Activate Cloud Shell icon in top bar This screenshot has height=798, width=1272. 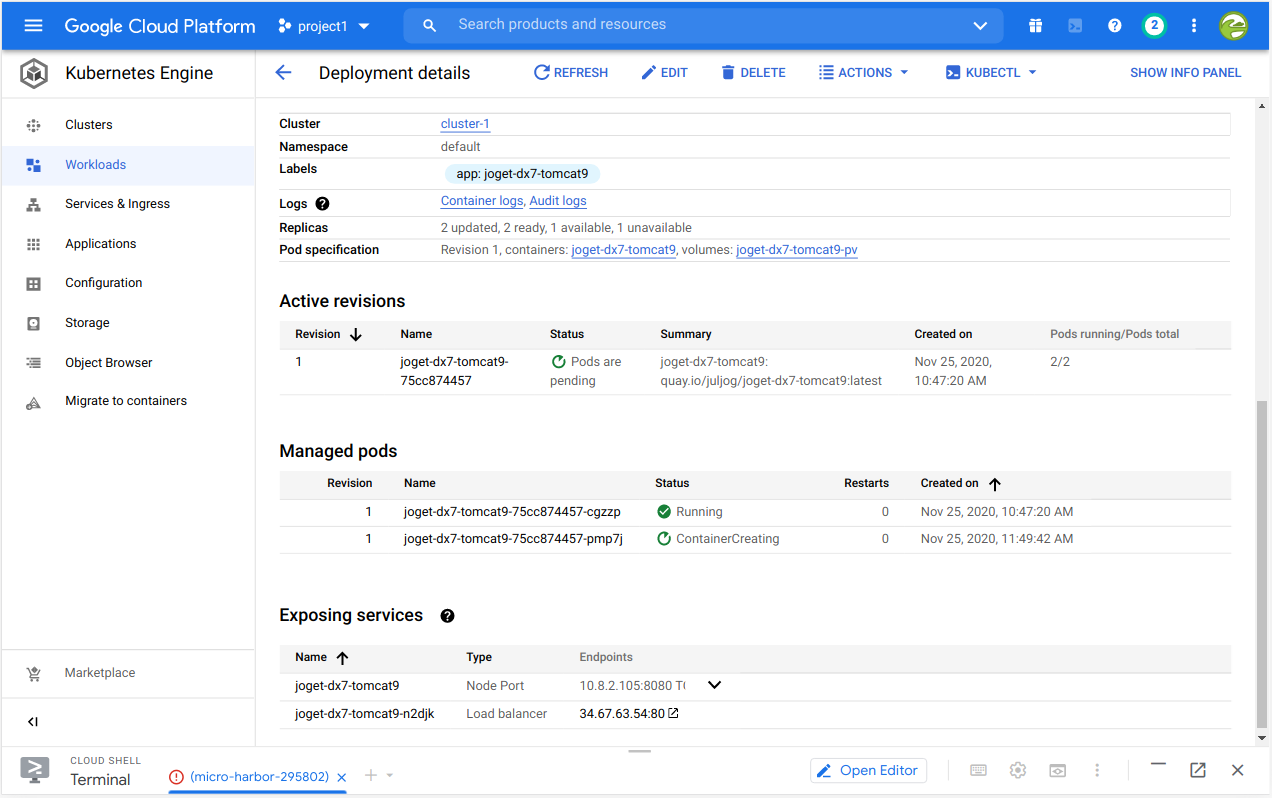tap(1075, 26)
